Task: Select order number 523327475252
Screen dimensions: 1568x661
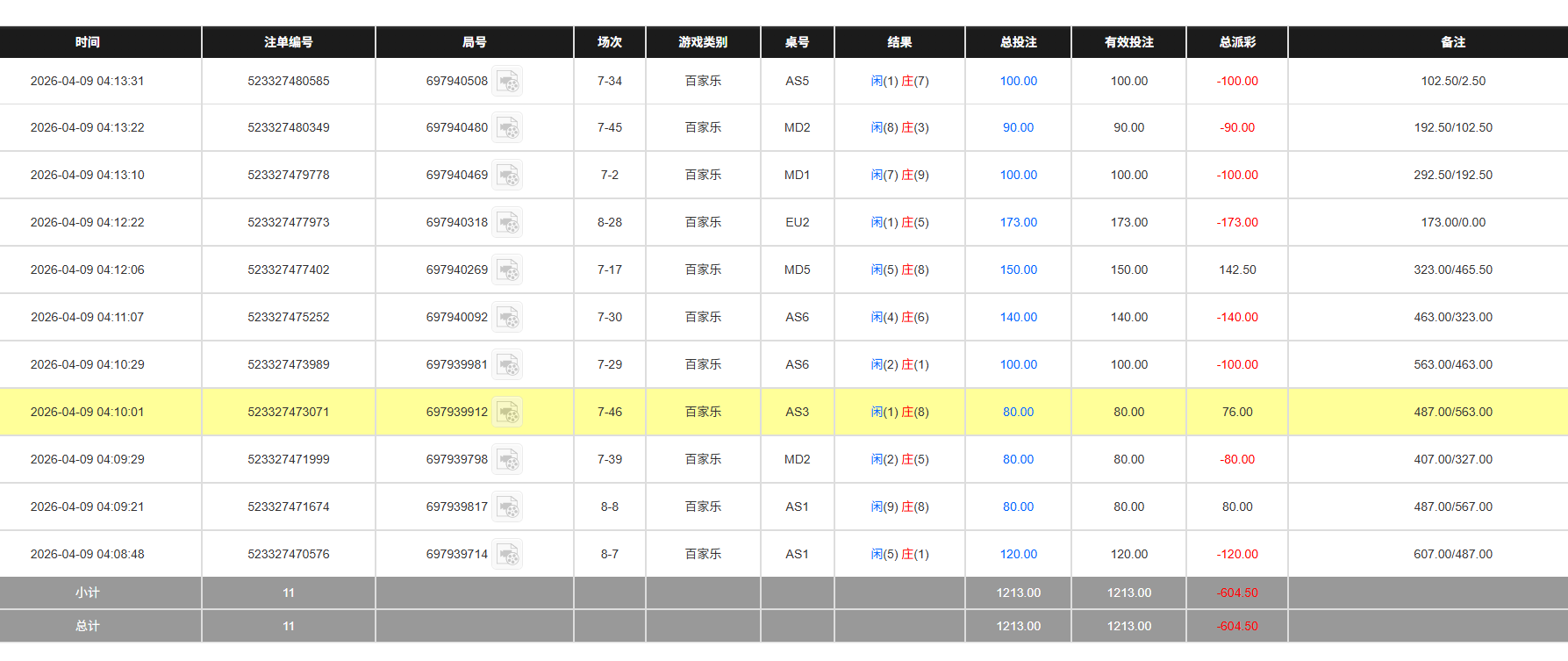Action: point(289,318)
